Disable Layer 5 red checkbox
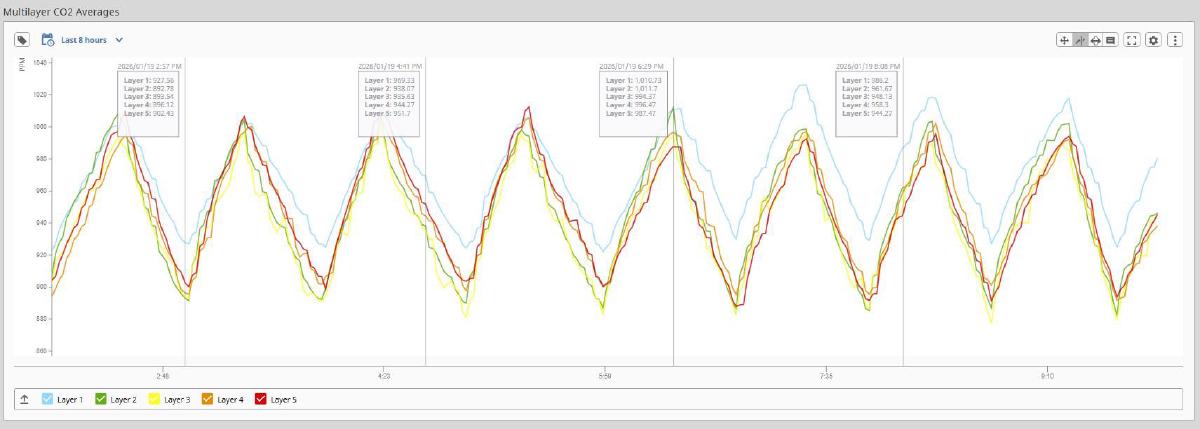Screen dimensions: 1200x429 (x=262, y=399)
